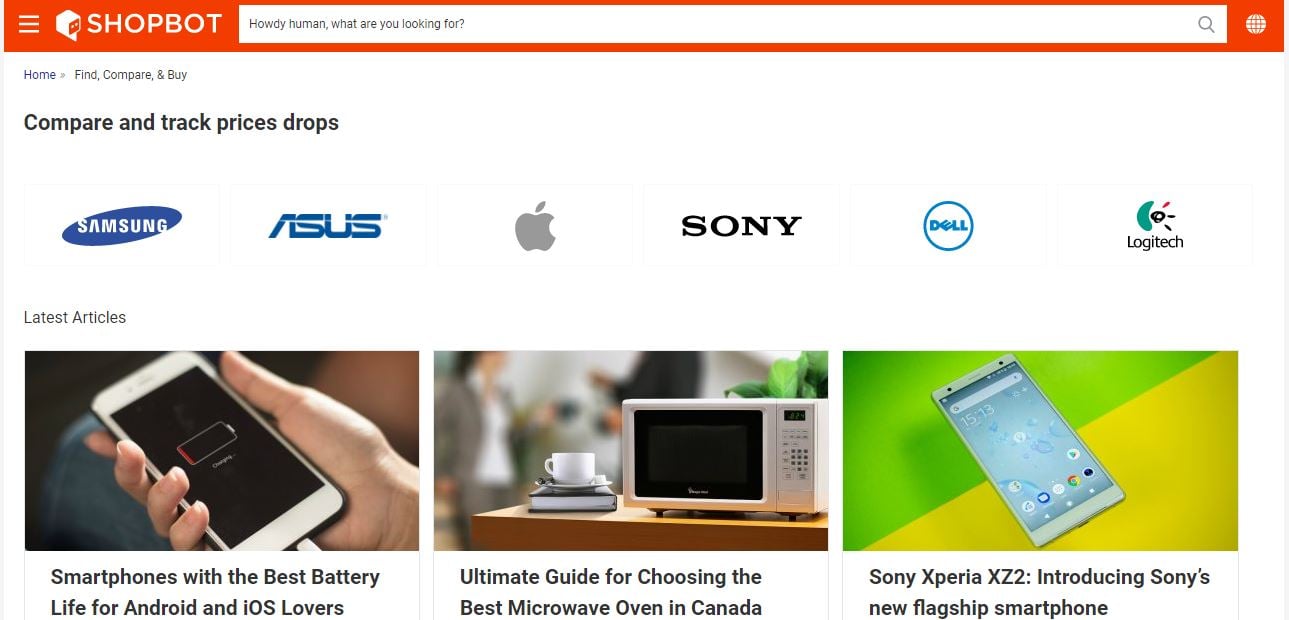
Task: Read 'Smartphones with the Best Battery Life' article
Action: (x=215, y=592)
